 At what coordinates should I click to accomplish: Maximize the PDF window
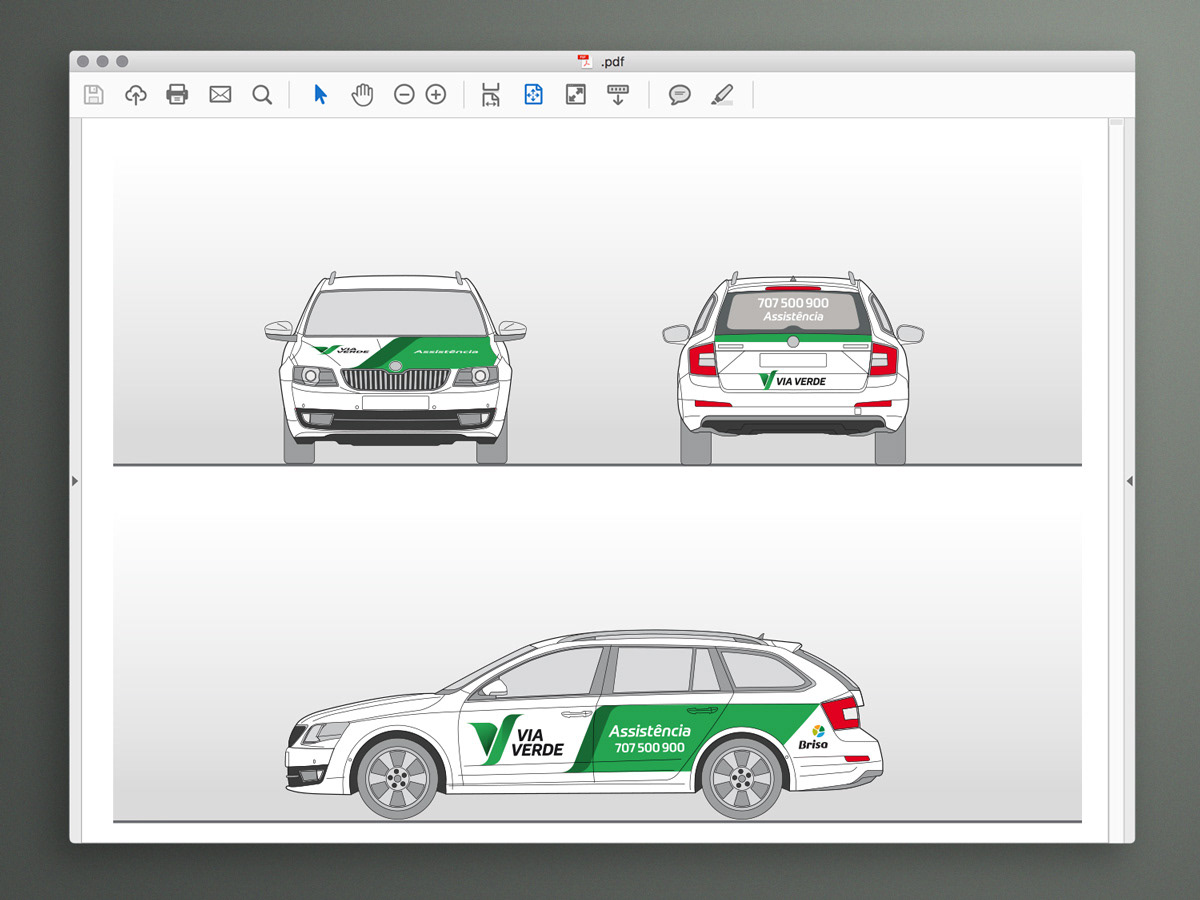[x=122, y=62]
